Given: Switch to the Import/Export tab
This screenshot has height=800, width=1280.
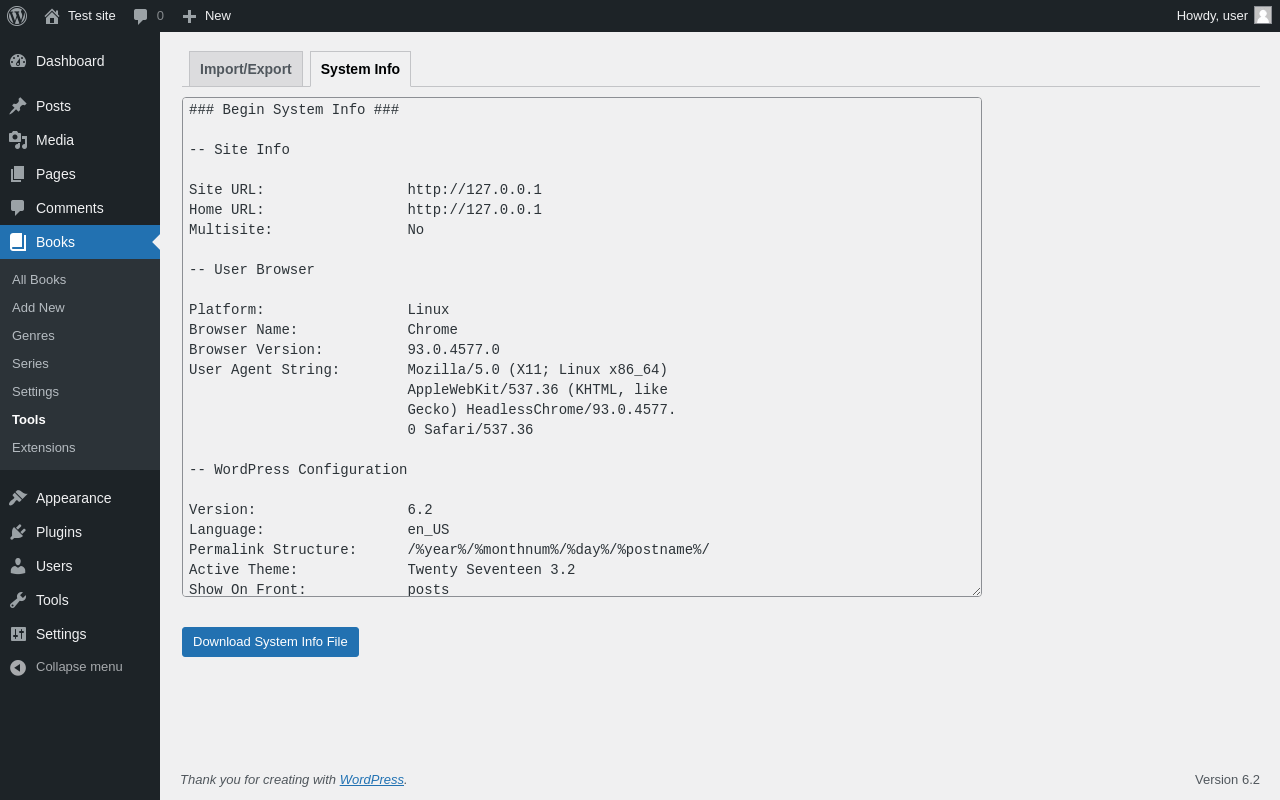Looking at the screenshot, I should click(x=246, y=69).
